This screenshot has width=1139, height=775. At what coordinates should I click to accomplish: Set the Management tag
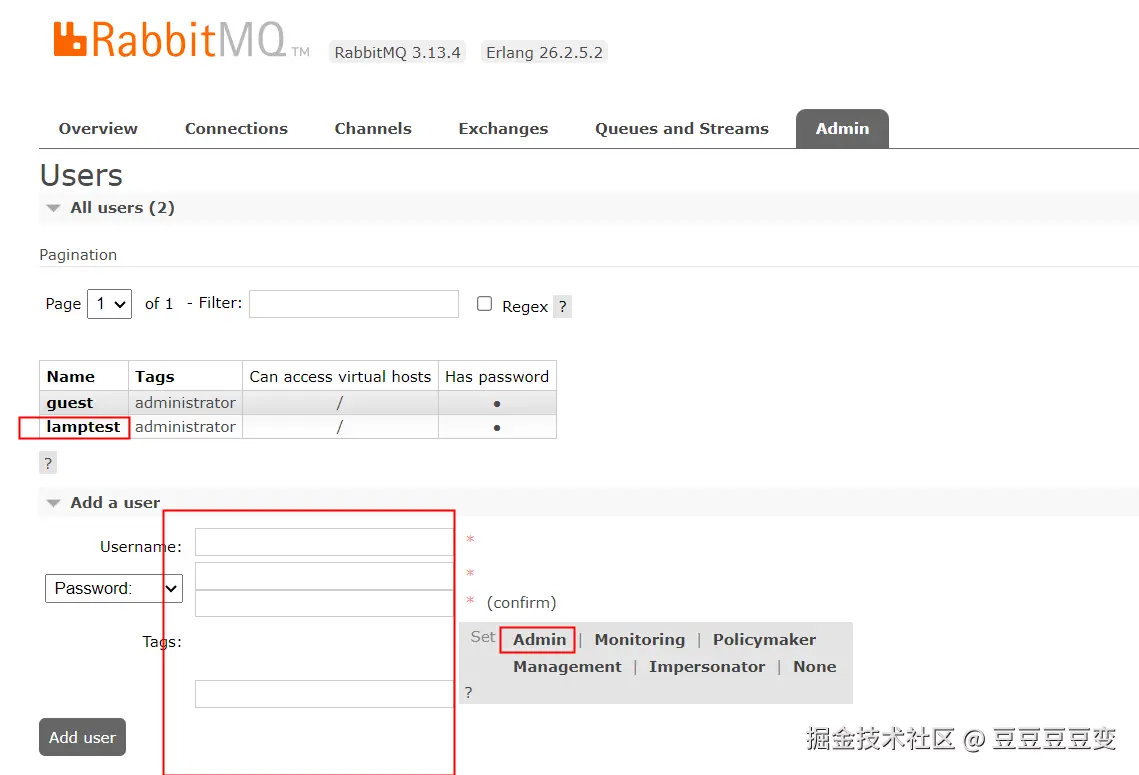pyautogui.click(x=567, y=667)
